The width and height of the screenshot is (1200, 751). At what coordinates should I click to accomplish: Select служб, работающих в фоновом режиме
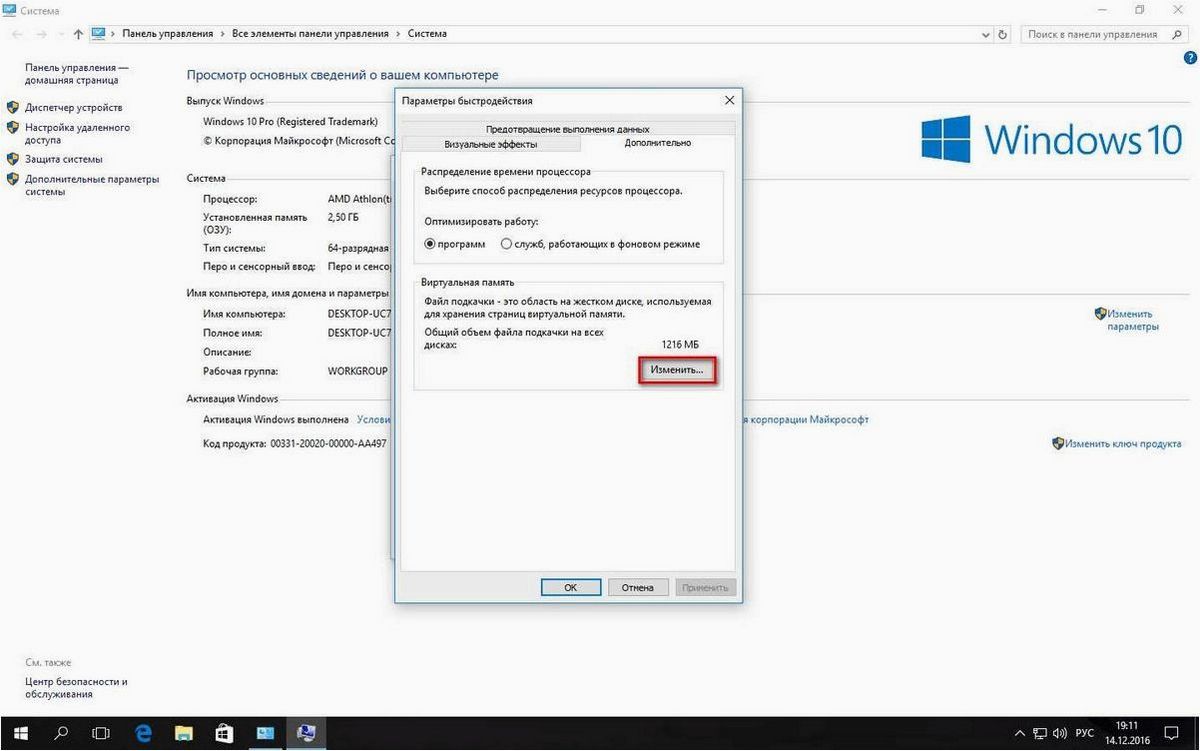[601, 243]
